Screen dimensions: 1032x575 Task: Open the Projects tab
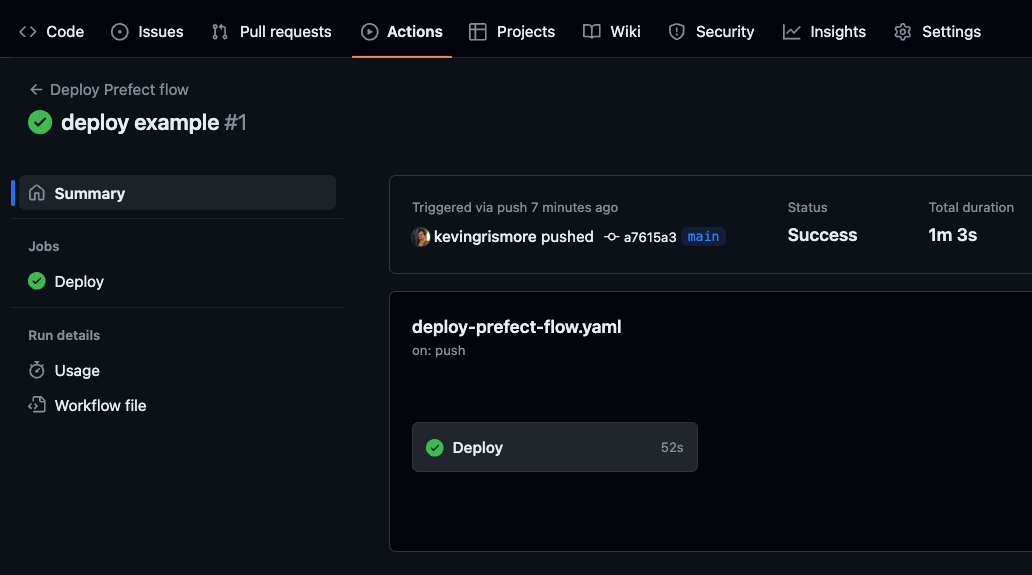(511, 32)
